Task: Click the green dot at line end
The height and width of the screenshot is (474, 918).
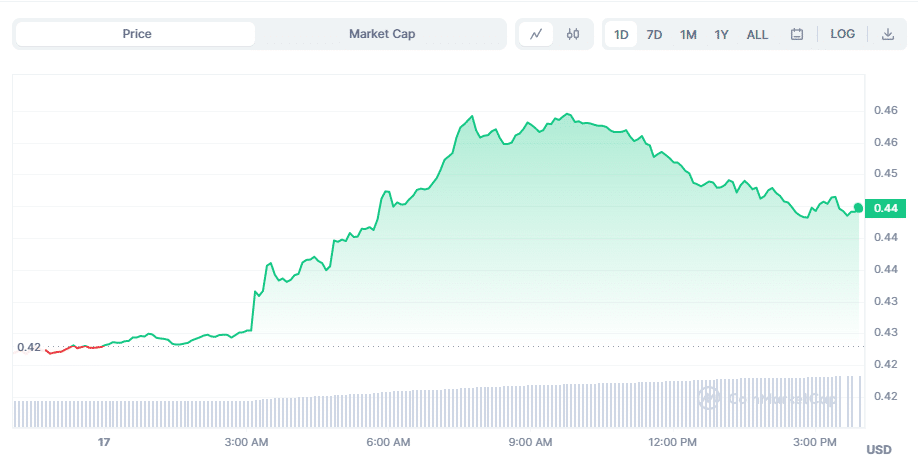Action: click(x=858, y=208)
